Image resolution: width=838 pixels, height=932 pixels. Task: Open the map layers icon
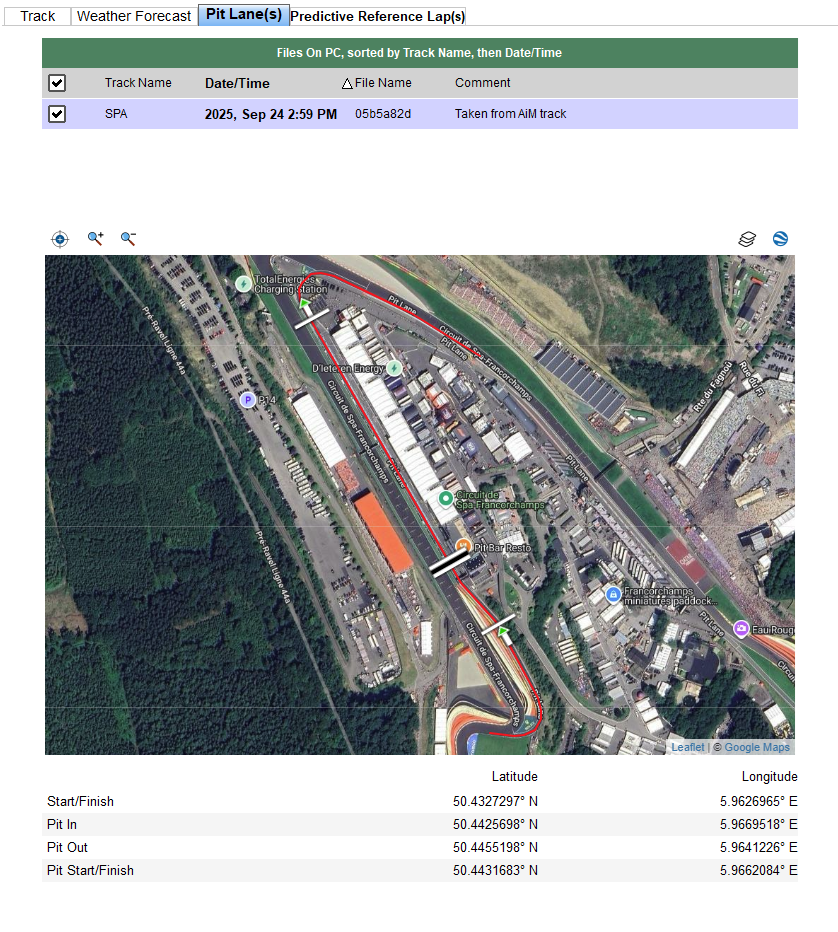747,239
